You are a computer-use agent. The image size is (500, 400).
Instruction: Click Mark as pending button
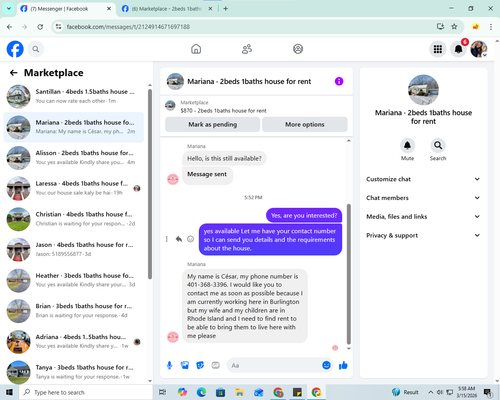[213, 124]
